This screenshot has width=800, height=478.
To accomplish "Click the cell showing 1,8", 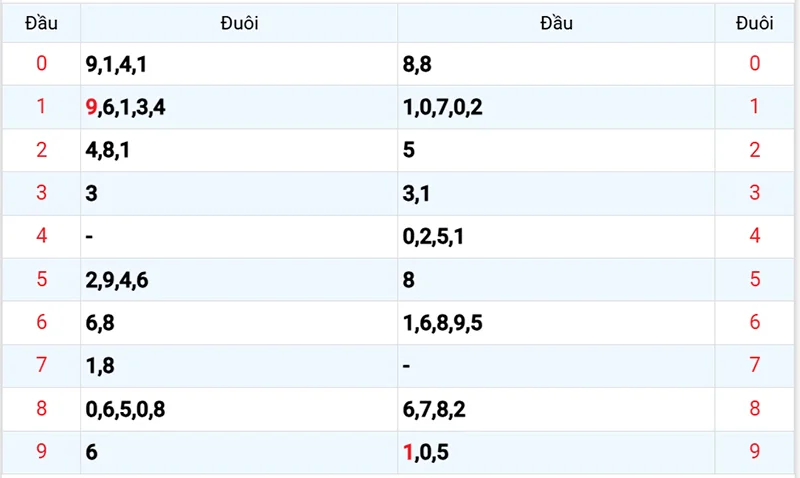I will (101, 366).
